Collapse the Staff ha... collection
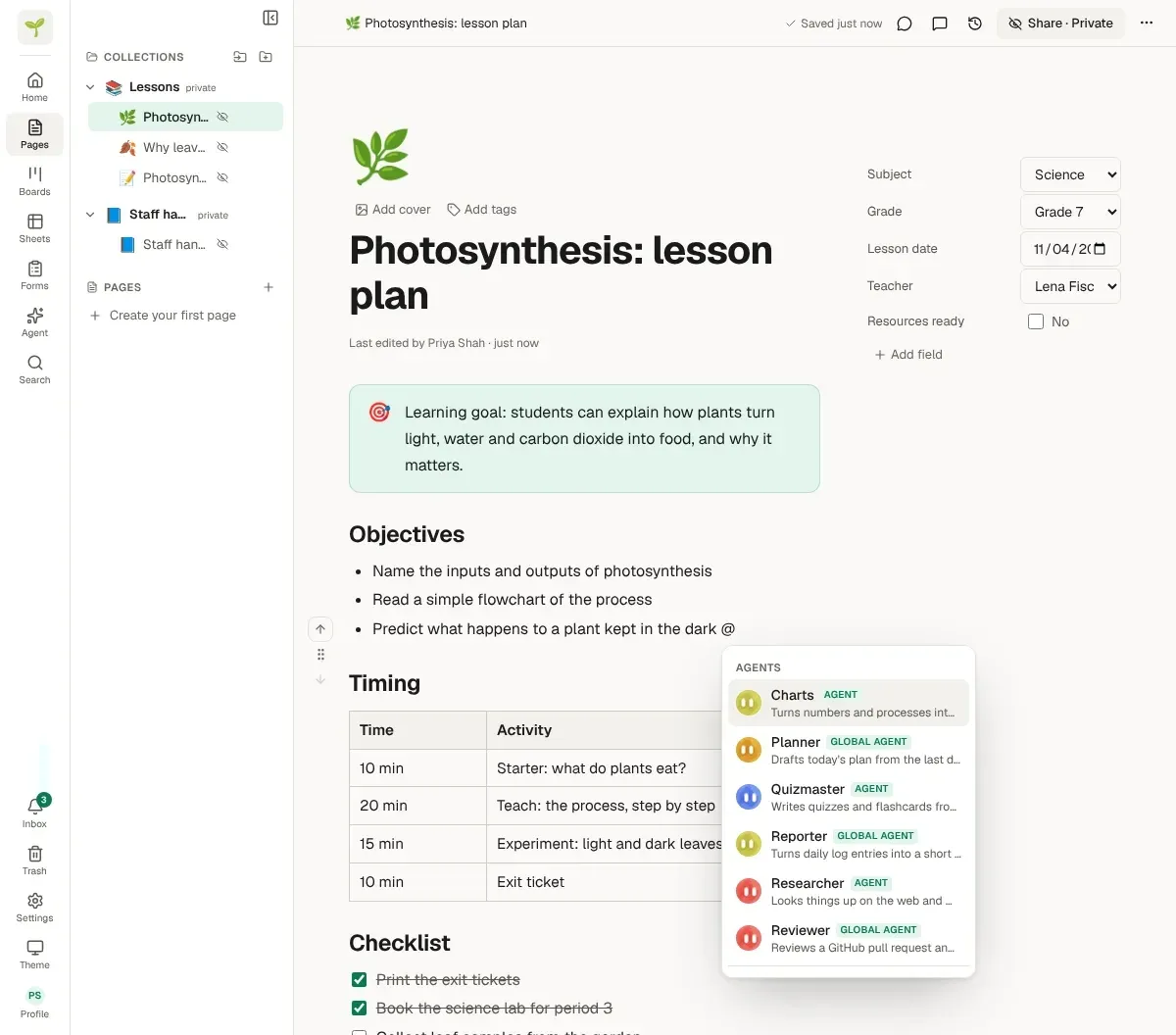 tap(90, 215)
